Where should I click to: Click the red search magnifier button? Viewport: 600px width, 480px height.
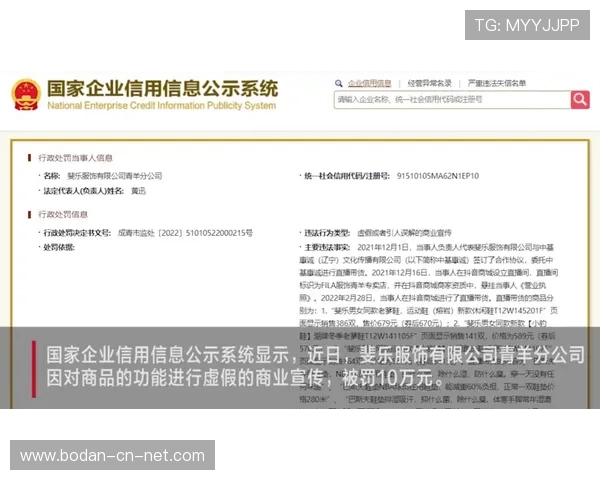tap(580, 100)
